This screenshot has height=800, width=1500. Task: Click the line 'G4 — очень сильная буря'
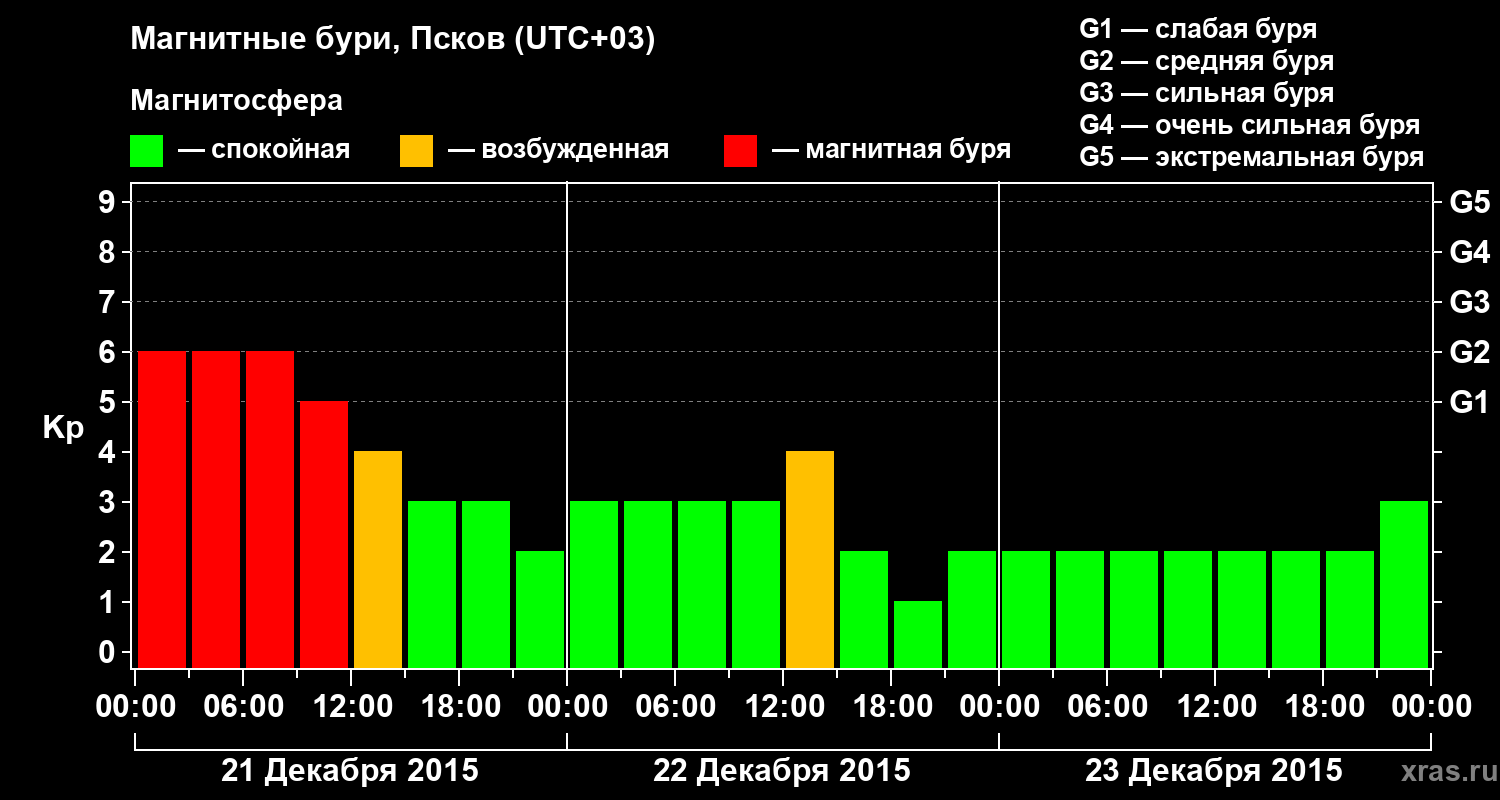coord(1250,125)
